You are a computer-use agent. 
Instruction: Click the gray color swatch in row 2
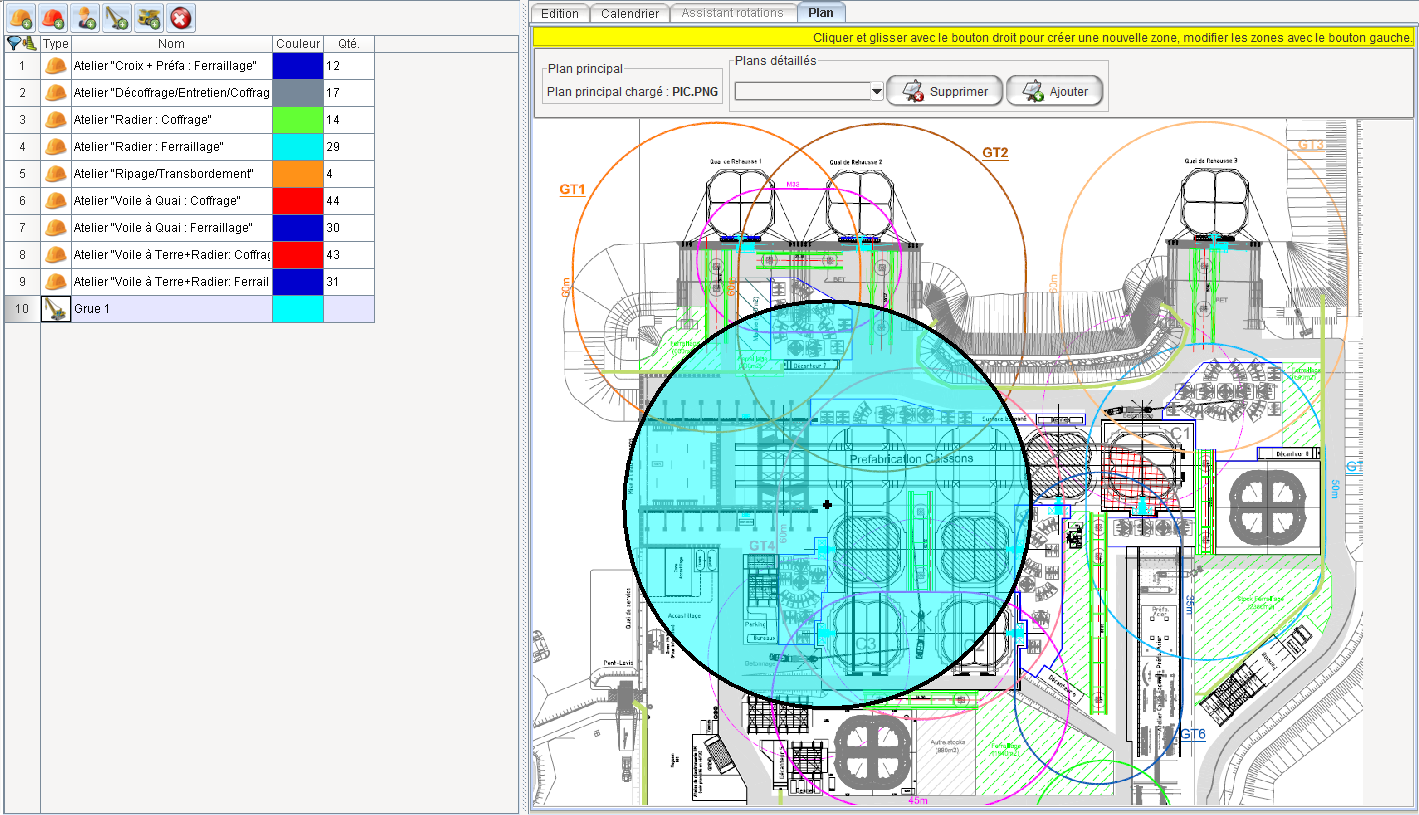point(298,93)
